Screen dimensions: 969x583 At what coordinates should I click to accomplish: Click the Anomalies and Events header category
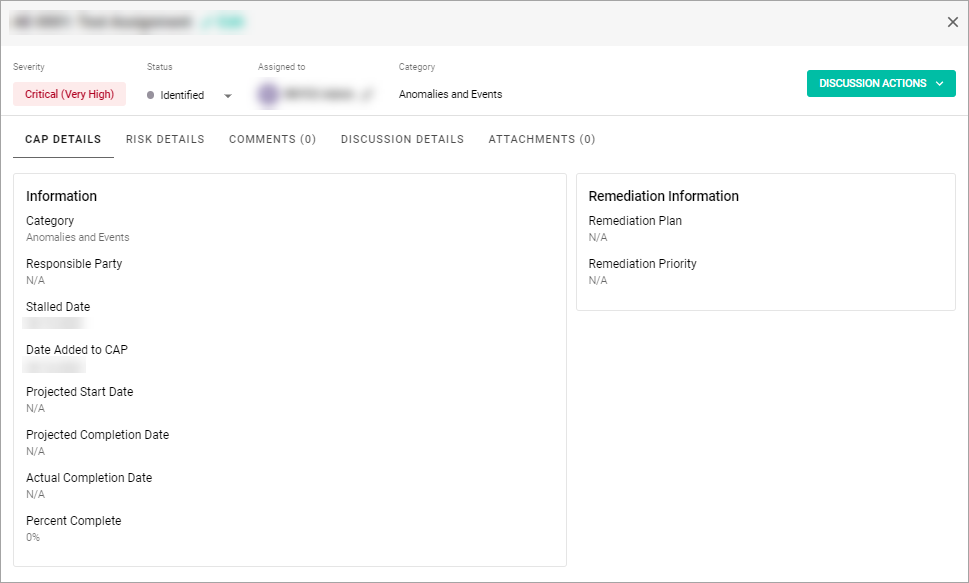coord(450,95)
